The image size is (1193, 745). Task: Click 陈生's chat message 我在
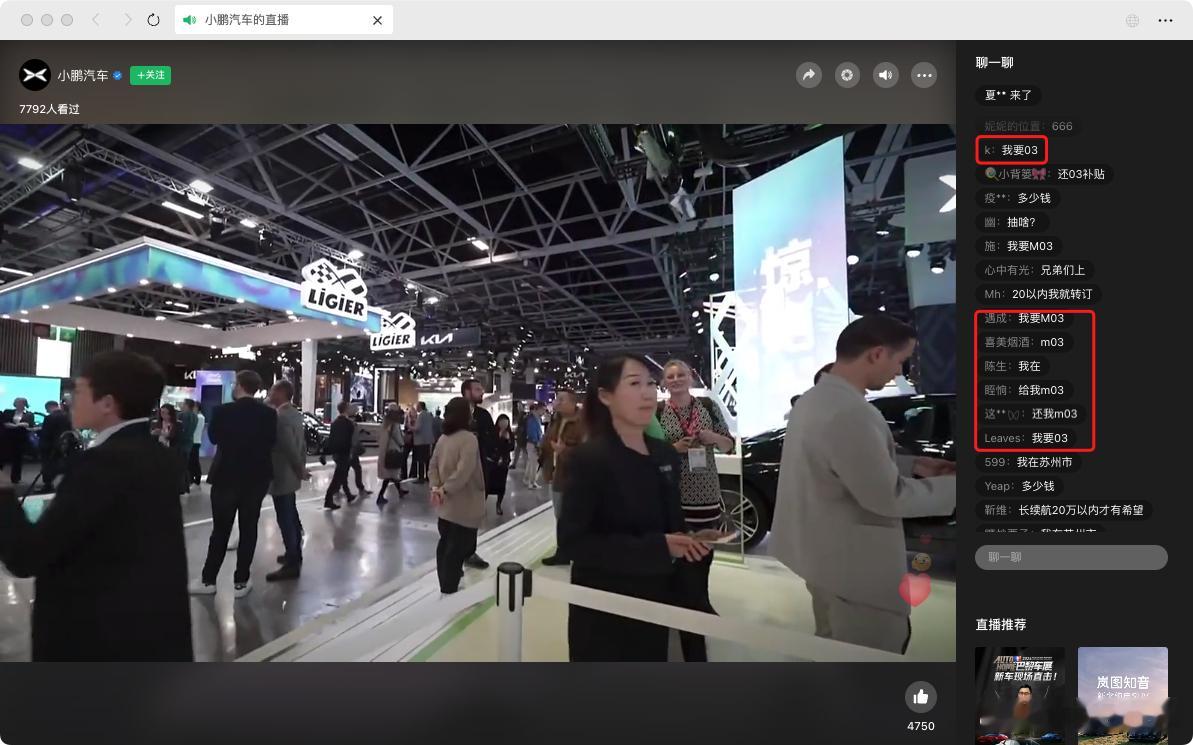point(1012,366)
